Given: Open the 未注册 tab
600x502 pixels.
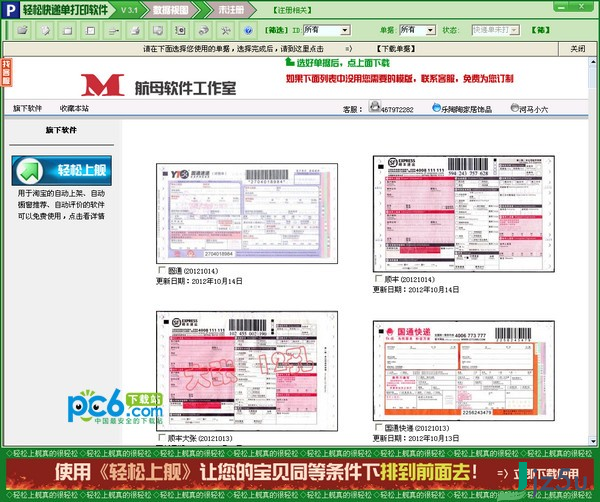Looking at the screenshot, I should pos(231,10).
